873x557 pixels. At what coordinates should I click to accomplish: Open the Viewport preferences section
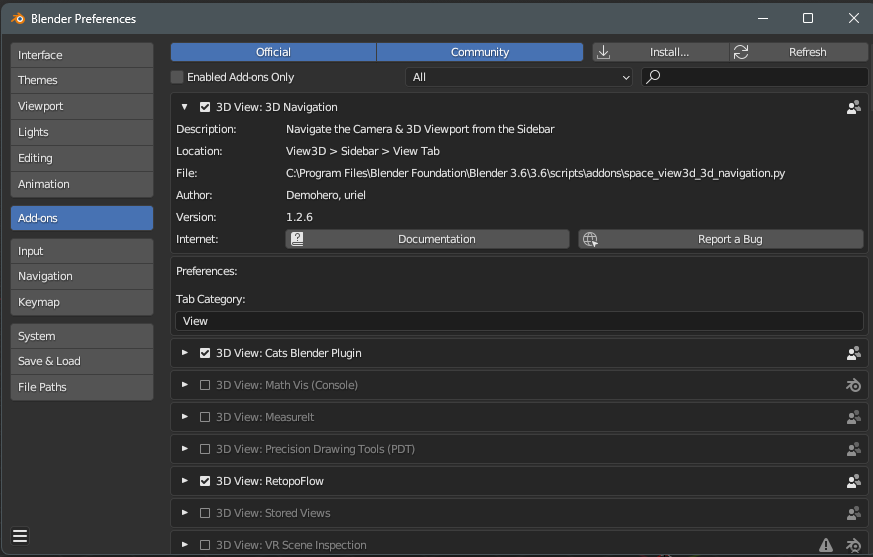pyautogui.click(x=82, y=106)
